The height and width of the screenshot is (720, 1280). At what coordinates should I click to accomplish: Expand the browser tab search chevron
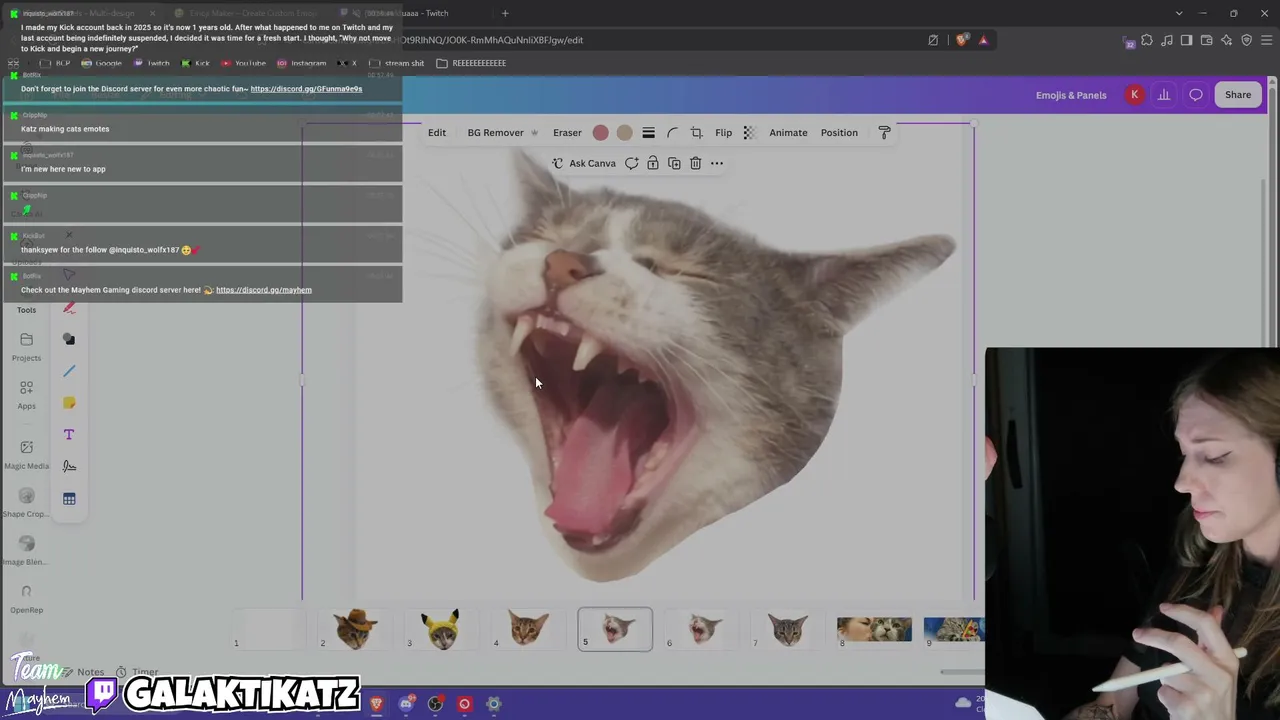(1179, 13)
